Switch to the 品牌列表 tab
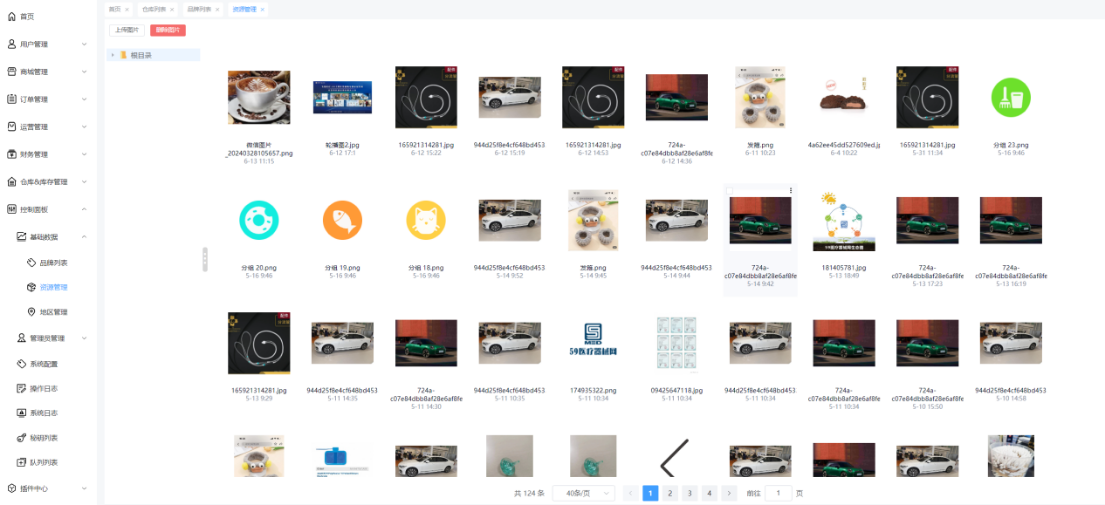Screen dimensions: 1105x505 tap(199, 9)
